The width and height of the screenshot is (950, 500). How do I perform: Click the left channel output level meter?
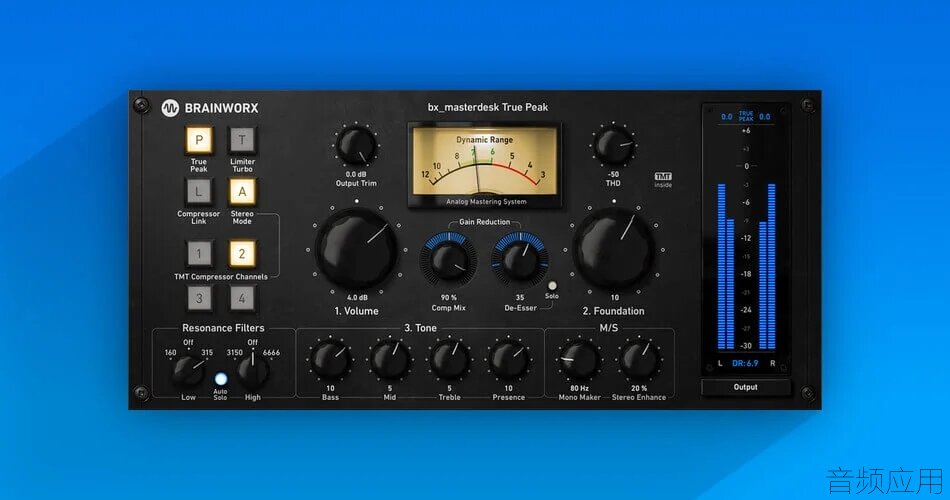726,267
